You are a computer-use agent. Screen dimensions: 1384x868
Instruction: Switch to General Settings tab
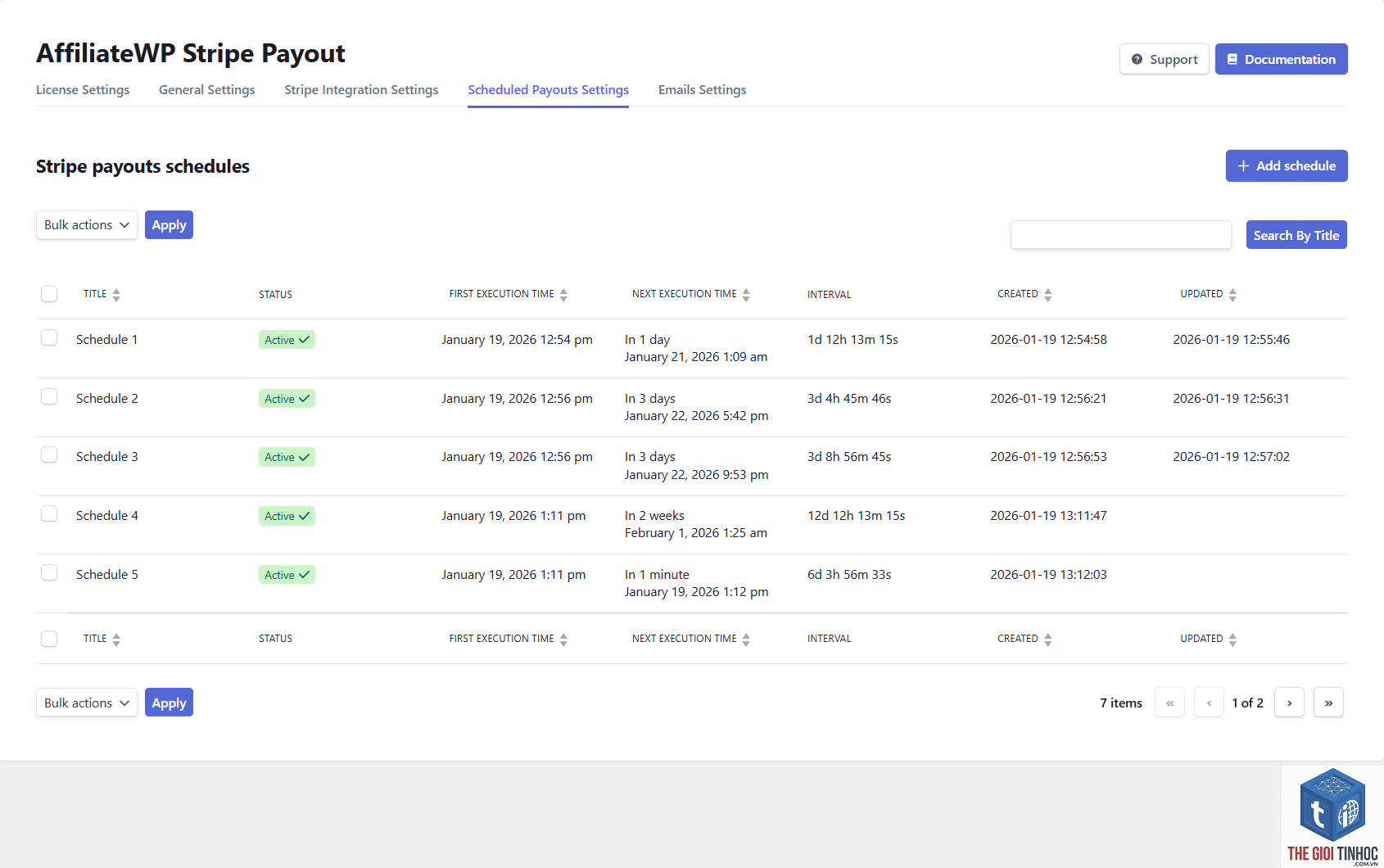pyautogui.click(x=207, y=90)
